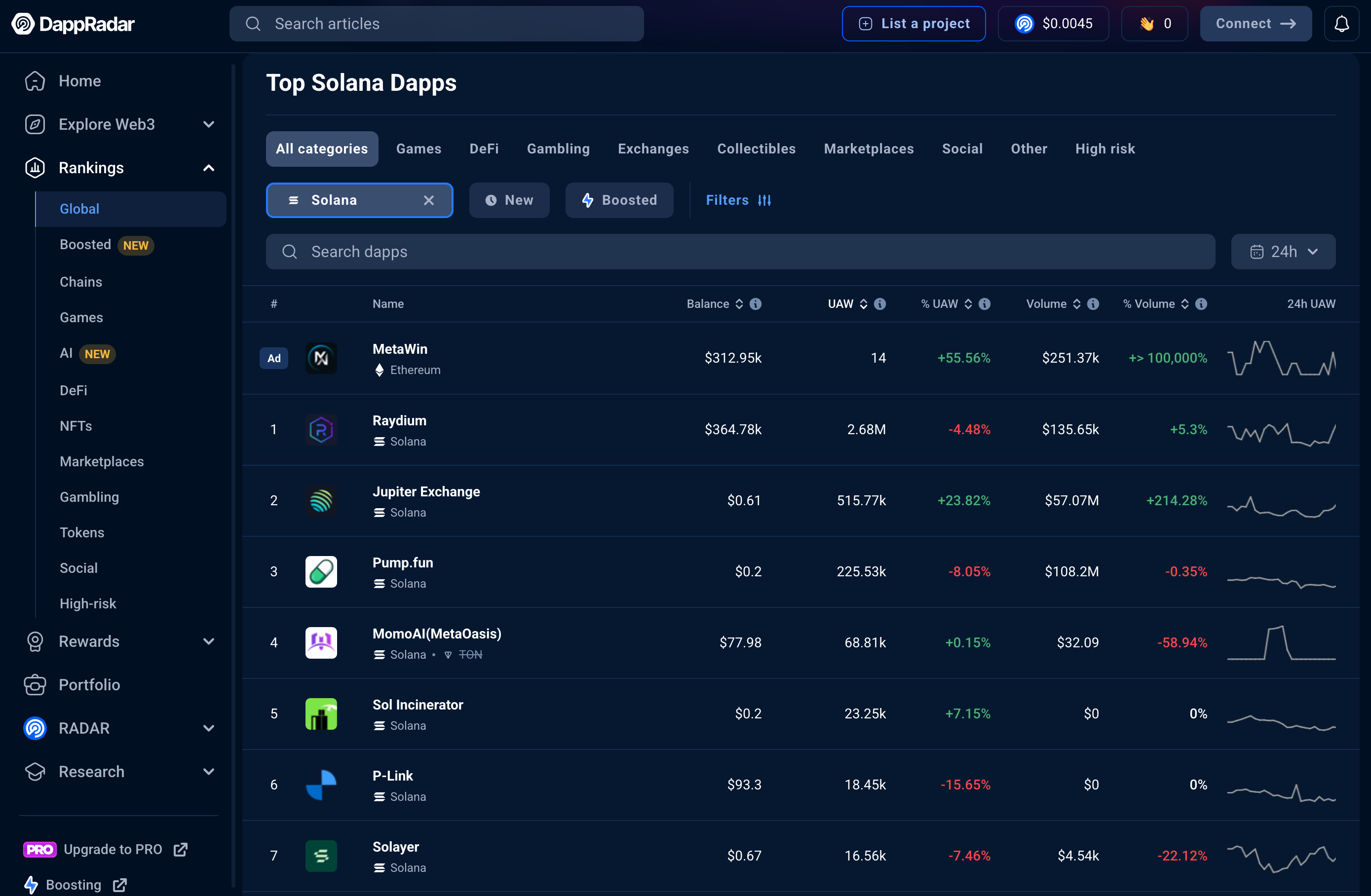This screenshot has height=896, width=1371.
Task: Click the DappRadar logo
Action: (73, 24)
